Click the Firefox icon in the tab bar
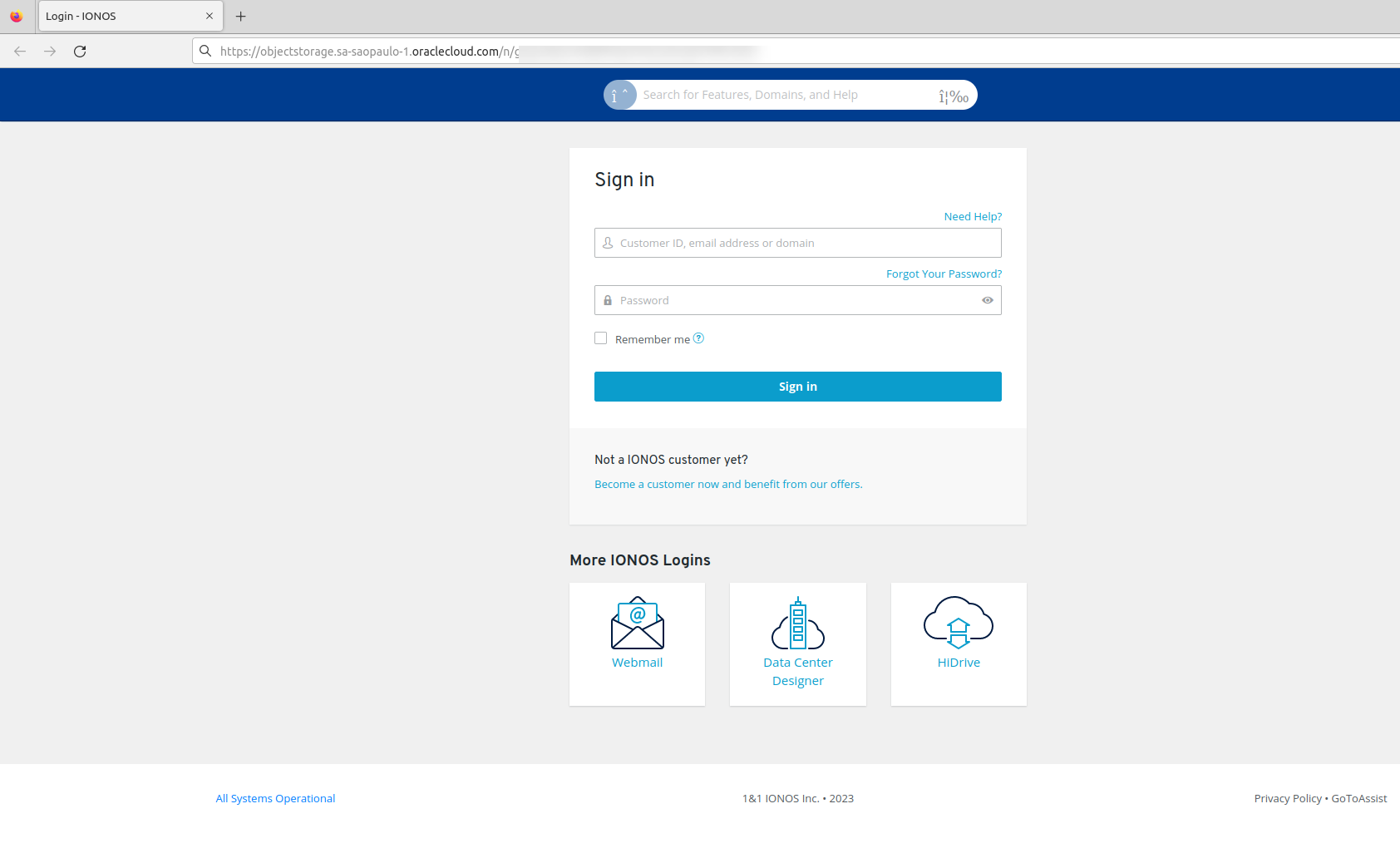The image size is (1400, 853). point(16,16)
